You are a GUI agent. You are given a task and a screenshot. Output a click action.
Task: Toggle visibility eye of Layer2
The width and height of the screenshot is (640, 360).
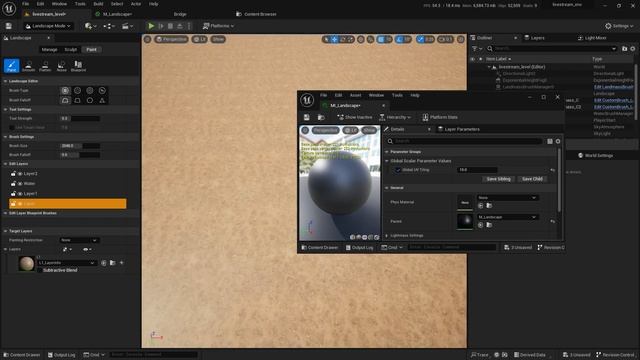[x=20, y=174]
